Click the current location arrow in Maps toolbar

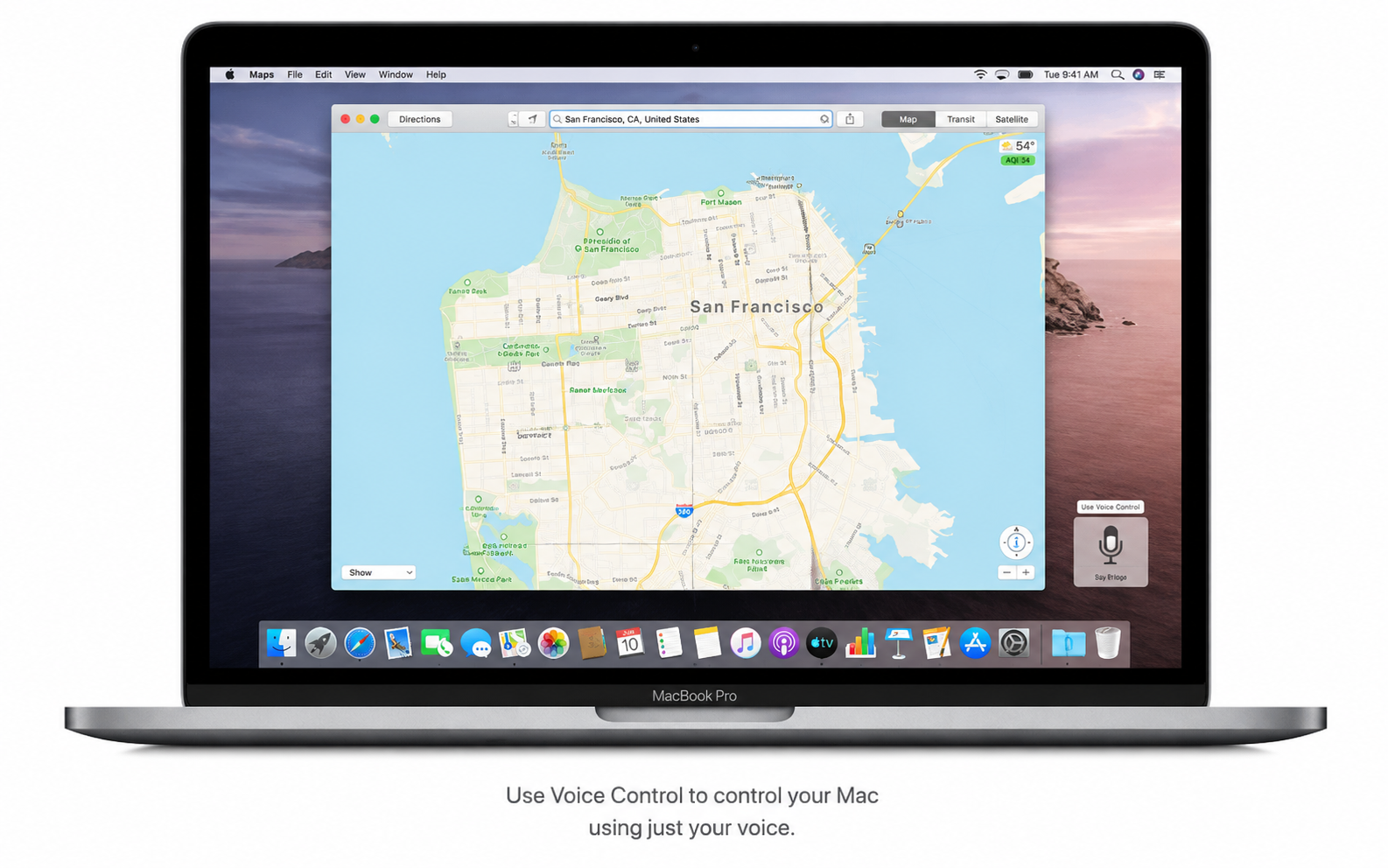click(532, 119)
